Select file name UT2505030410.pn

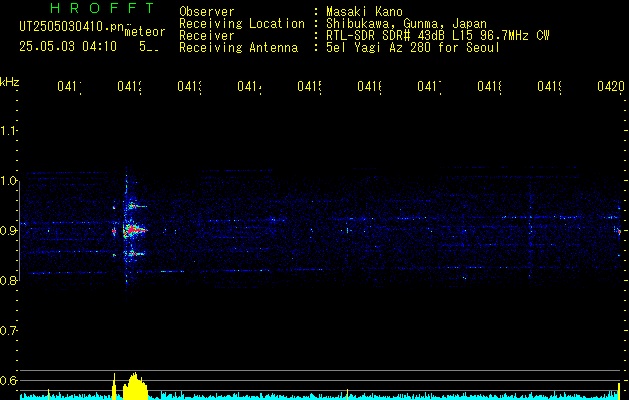click(72, 26)
